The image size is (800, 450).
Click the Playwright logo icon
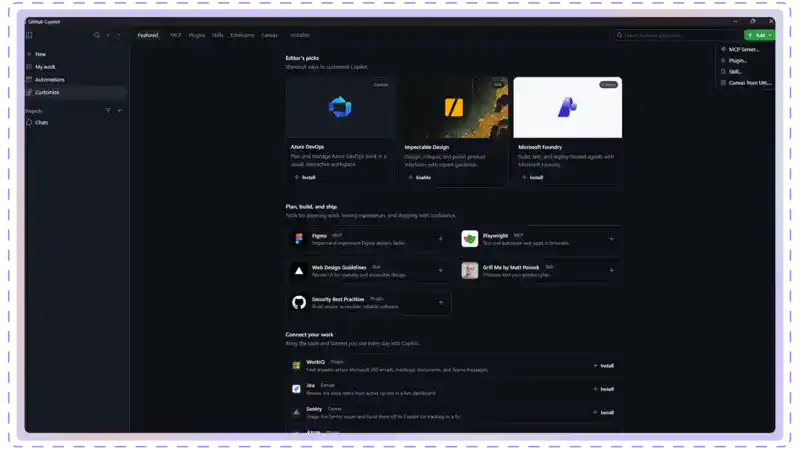(x=469, y=239)
